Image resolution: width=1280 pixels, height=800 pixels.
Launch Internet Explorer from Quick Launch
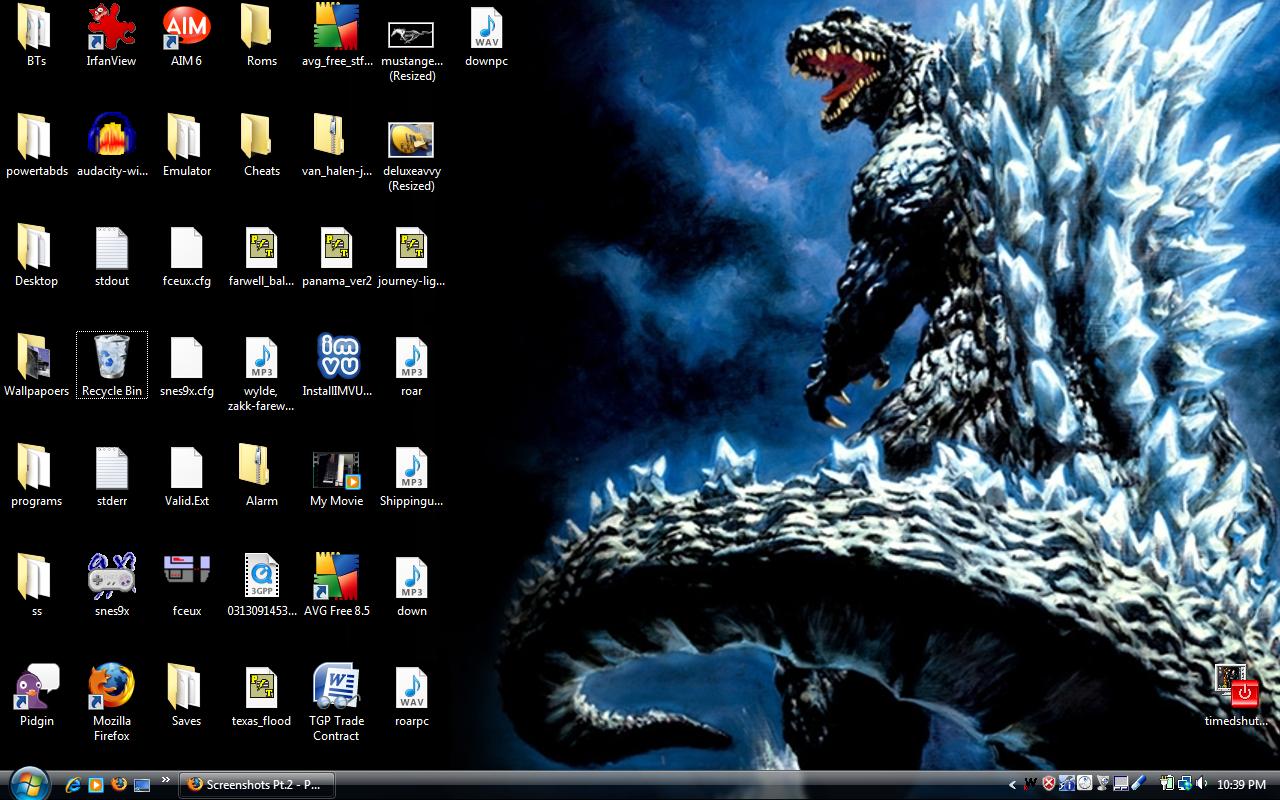[x=73, y=785]
